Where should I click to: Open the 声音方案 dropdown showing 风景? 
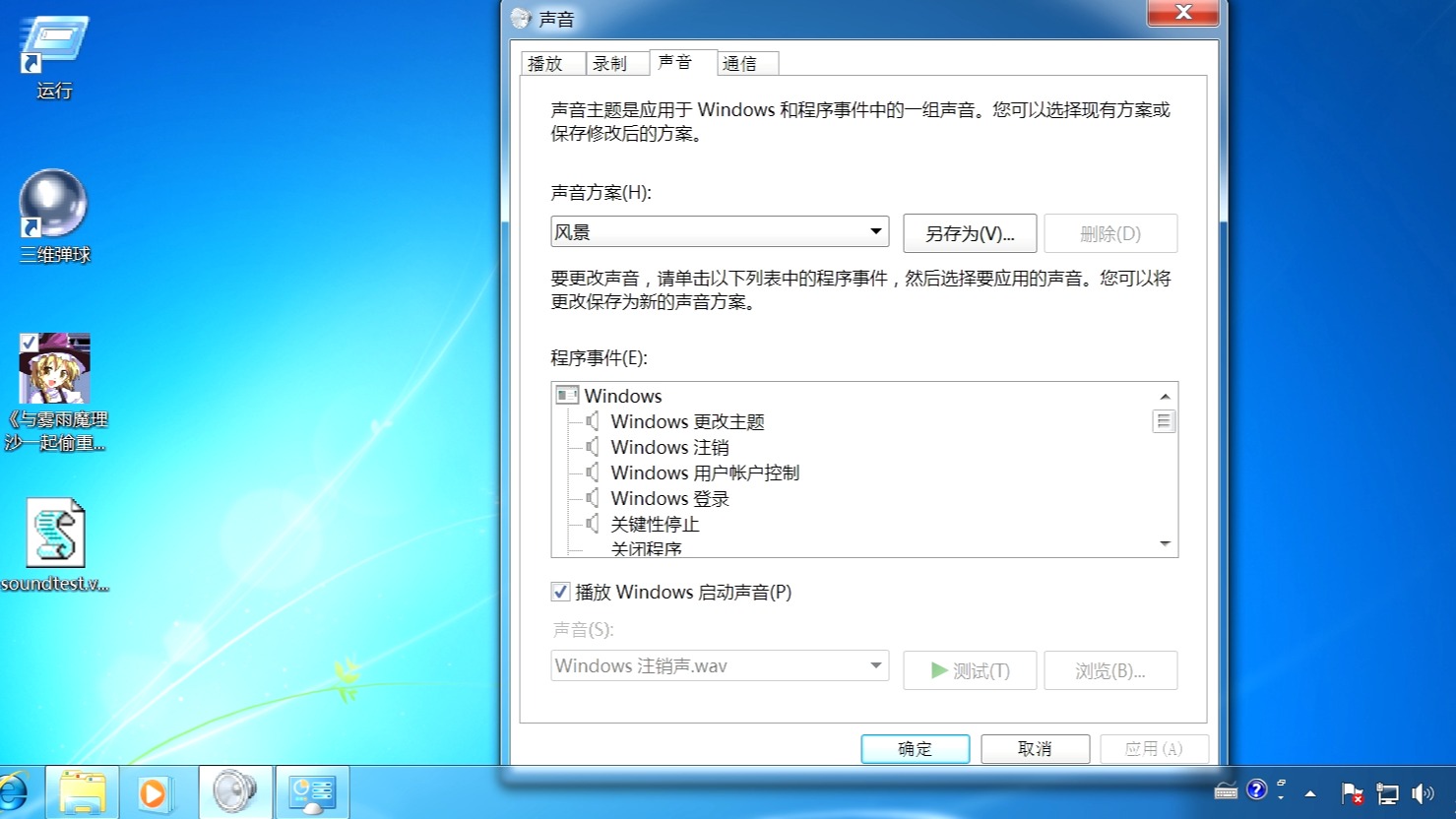click(720, 232)
